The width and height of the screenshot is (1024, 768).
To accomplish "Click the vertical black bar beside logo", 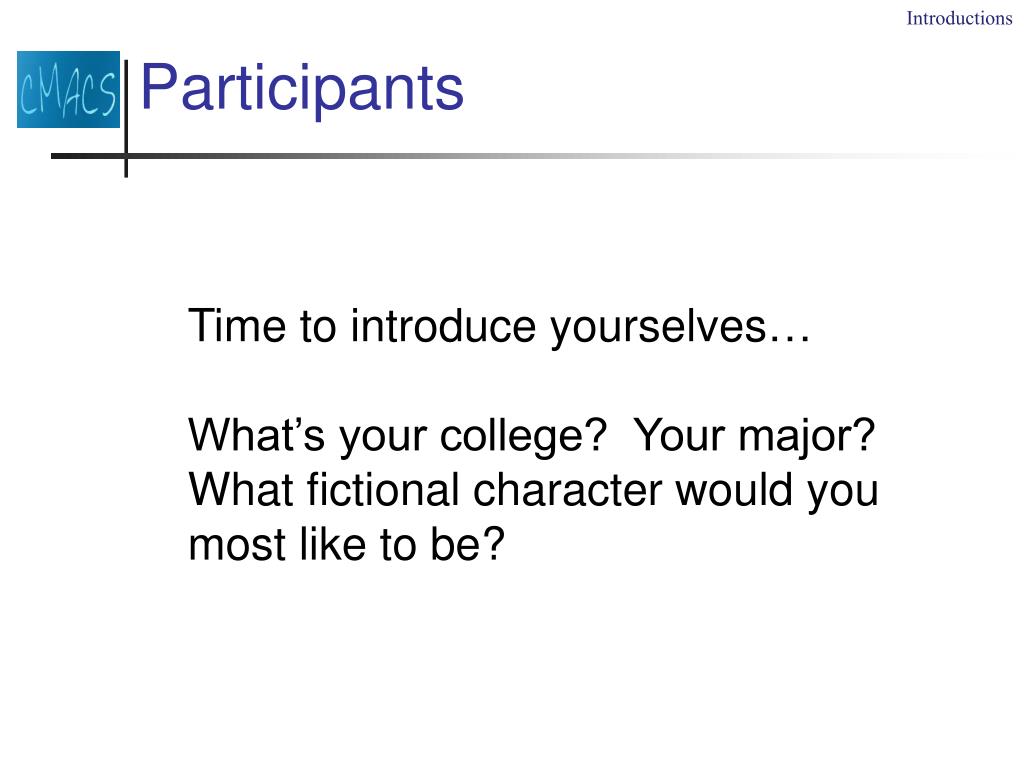I will (x=126, y=118).
